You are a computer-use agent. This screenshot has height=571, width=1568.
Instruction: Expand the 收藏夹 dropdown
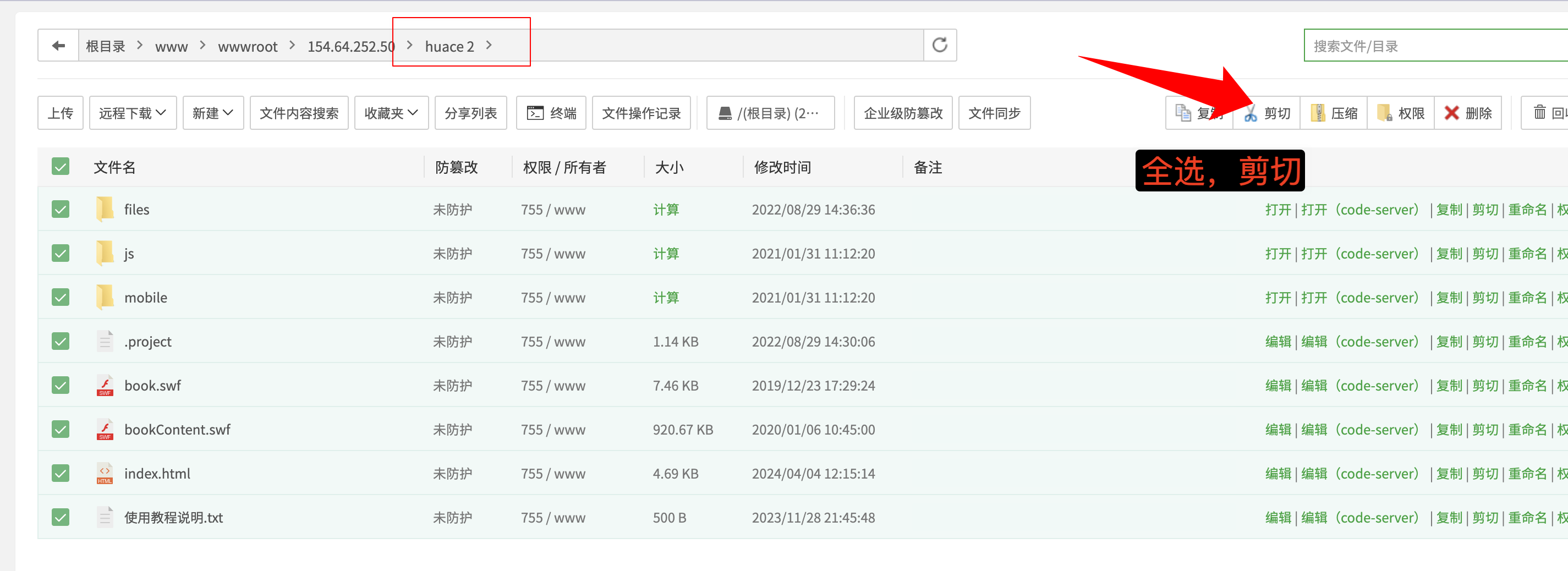[391, 113]
